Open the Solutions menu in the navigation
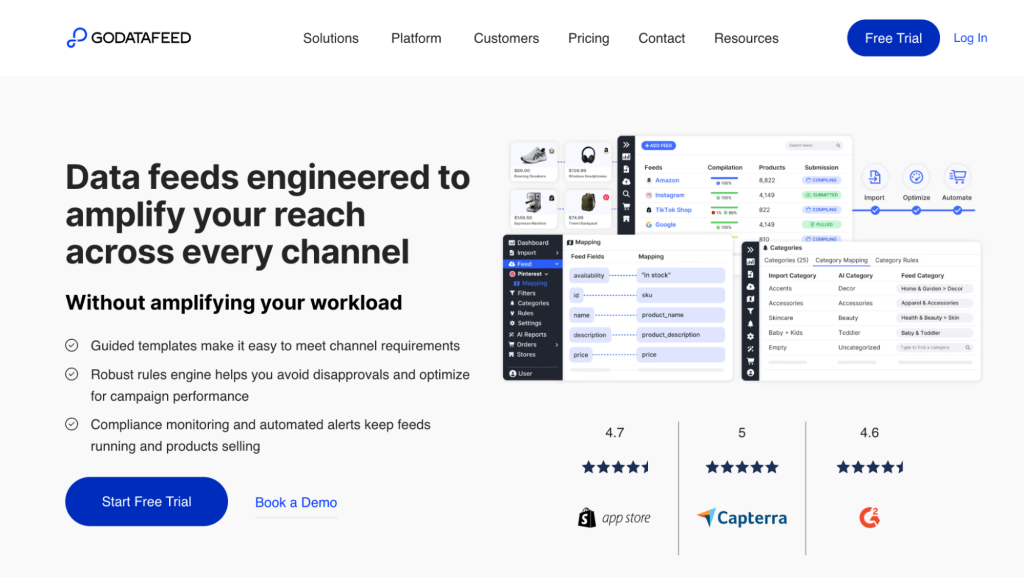The height and width of the screenshot is (578, 1024). click(x=330, y=38)
